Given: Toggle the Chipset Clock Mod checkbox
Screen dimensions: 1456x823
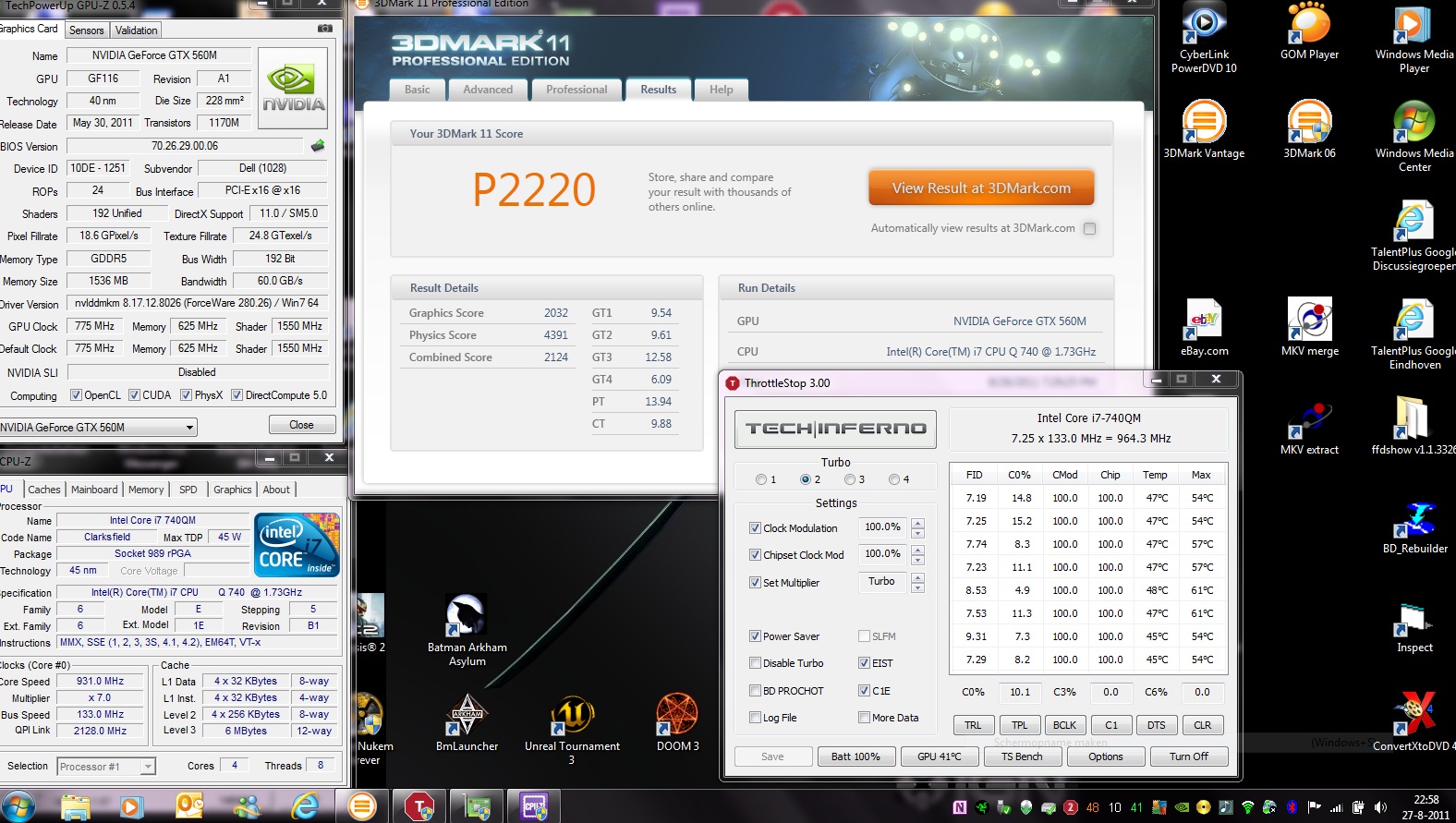Looking at the screenshot, I should click(x=755, y=555).
